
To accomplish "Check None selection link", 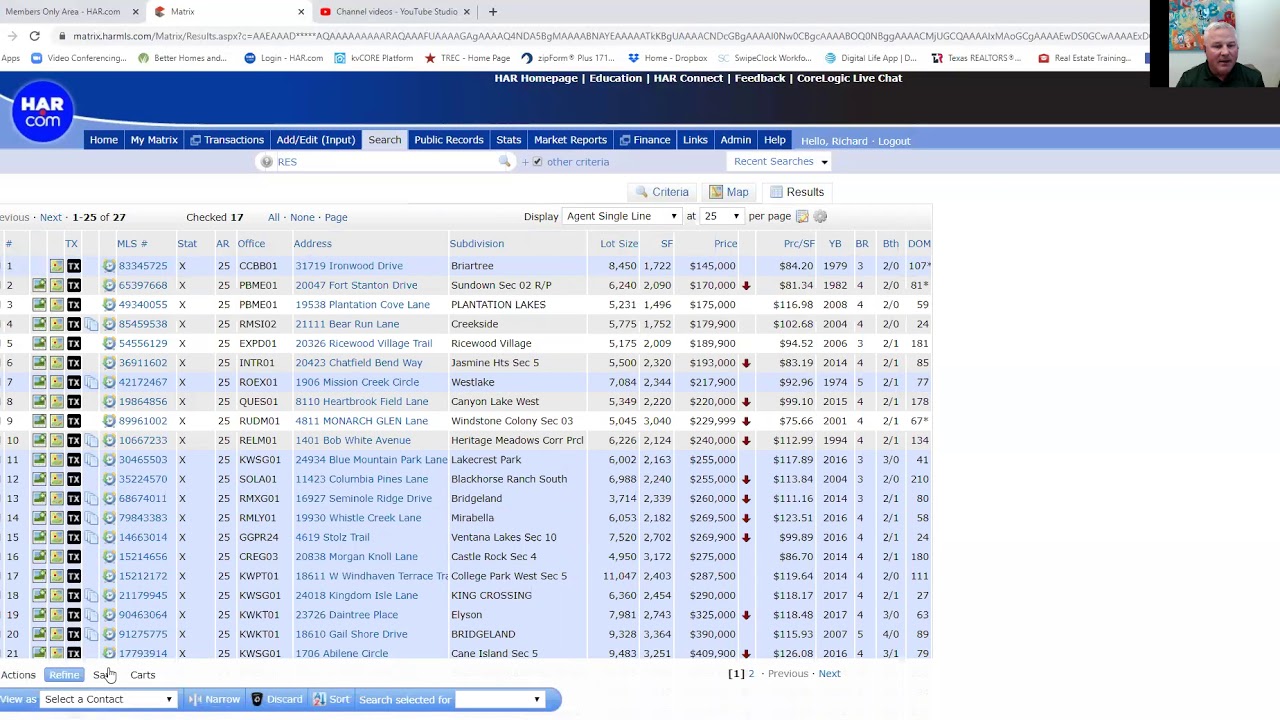I will click(x=302, y=217).
